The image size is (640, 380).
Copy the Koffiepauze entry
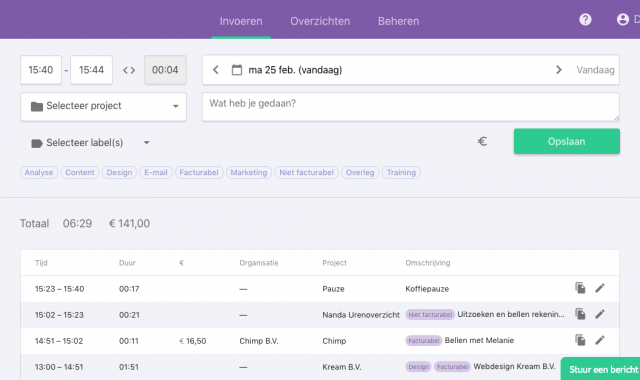(x=580, y=288)
